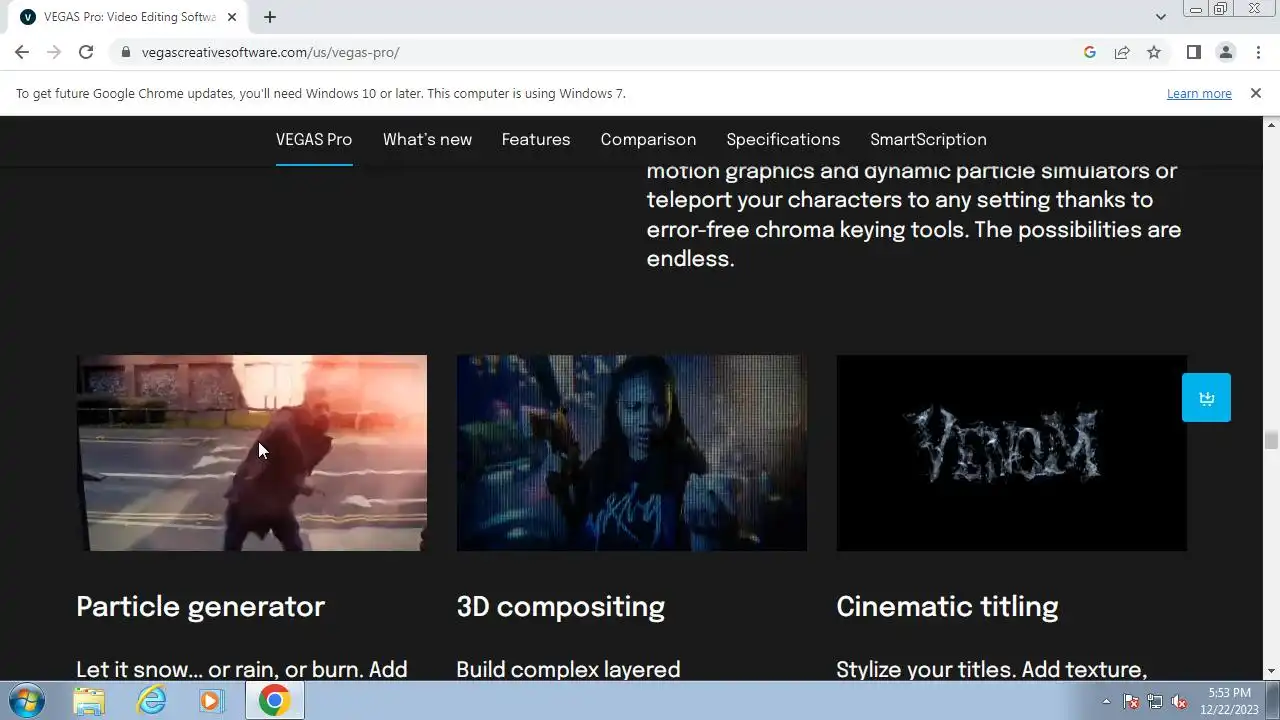The image size is (1280, 720).
Task: Click the scrollbar down arrow
Action: [x=1271, y=672]
